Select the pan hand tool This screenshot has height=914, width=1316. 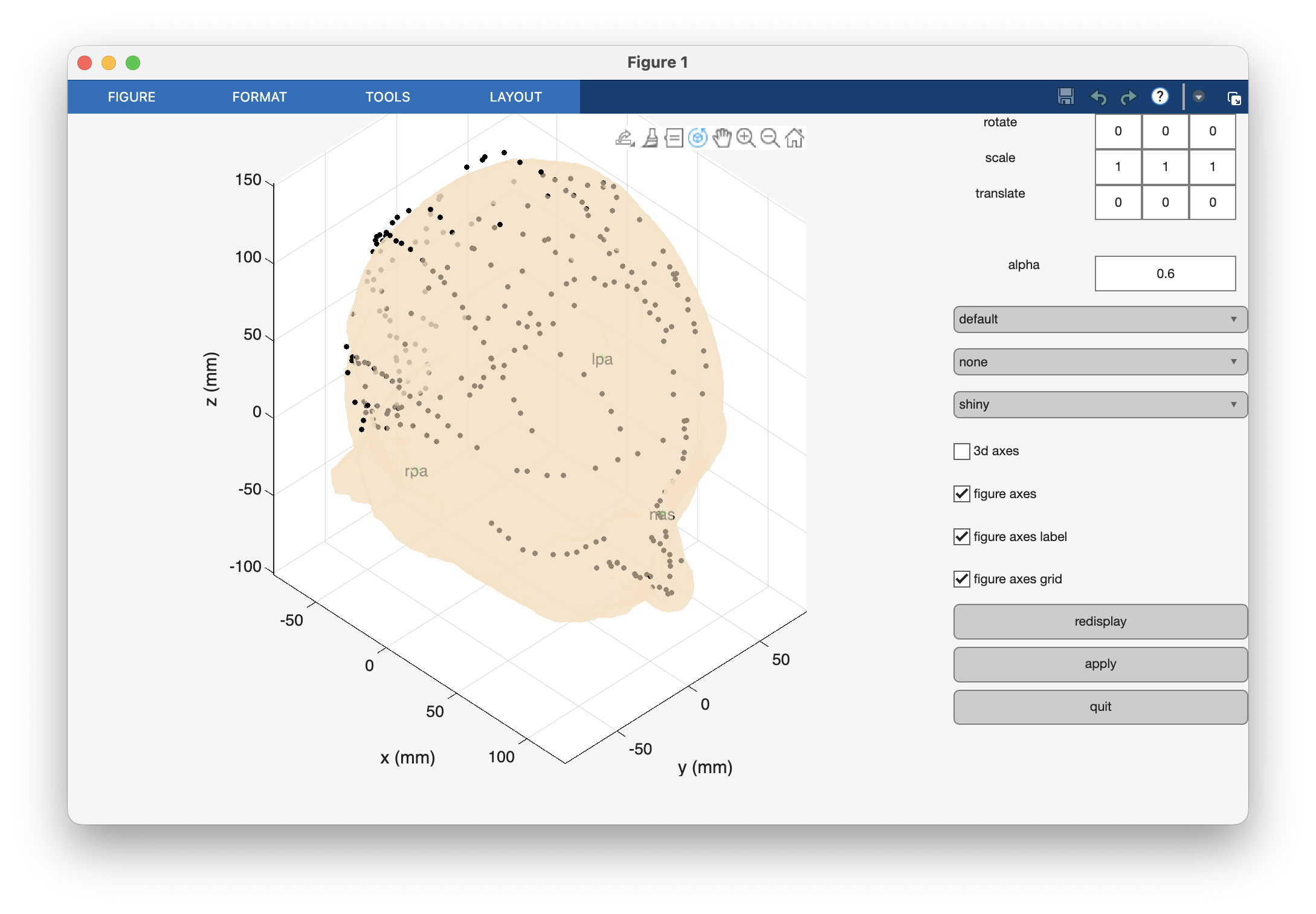tap(721, 138)
